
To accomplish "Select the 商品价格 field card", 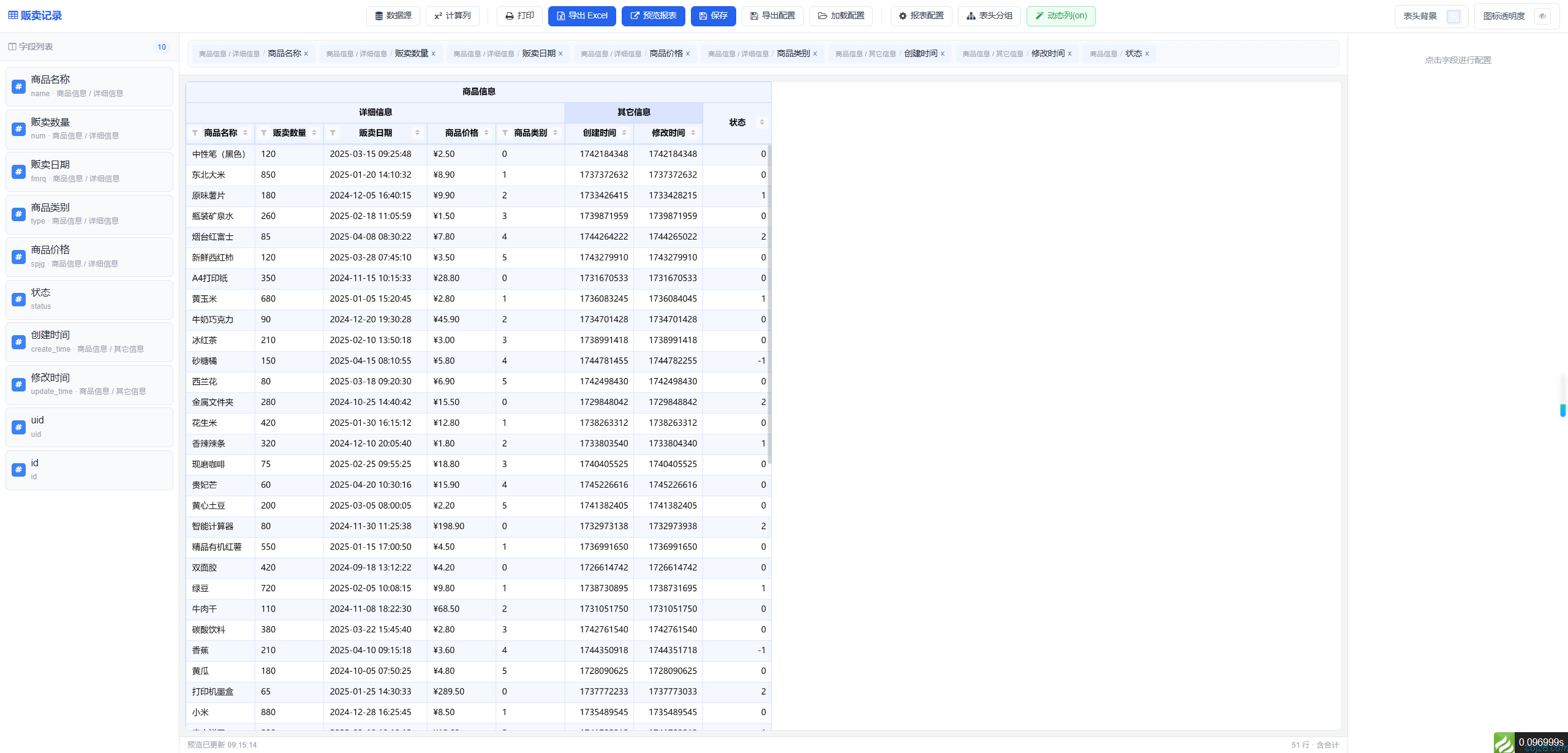I will (89, 257).
